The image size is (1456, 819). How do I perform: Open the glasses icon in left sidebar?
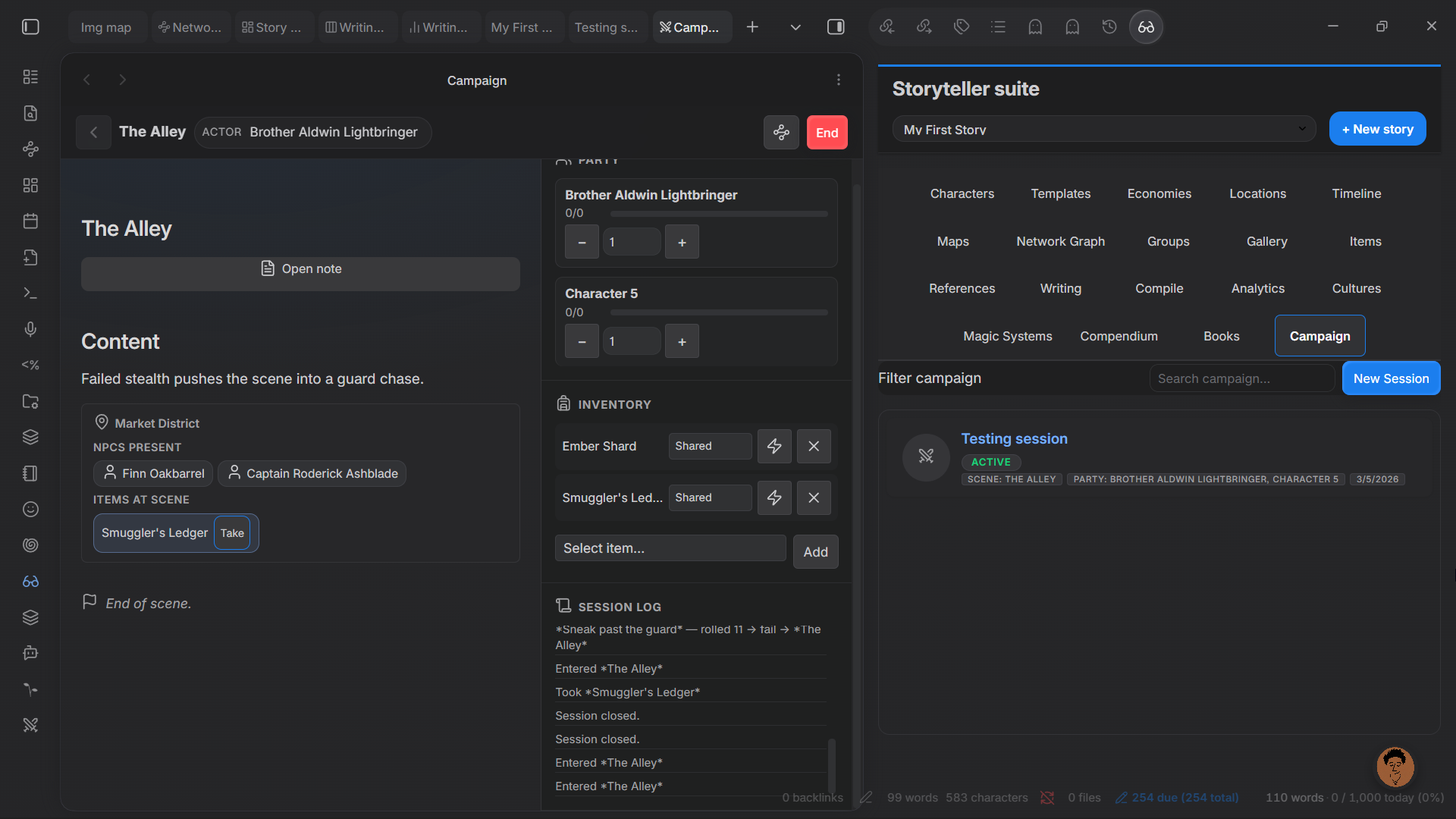pyautogui.click(x=30, y=582)
